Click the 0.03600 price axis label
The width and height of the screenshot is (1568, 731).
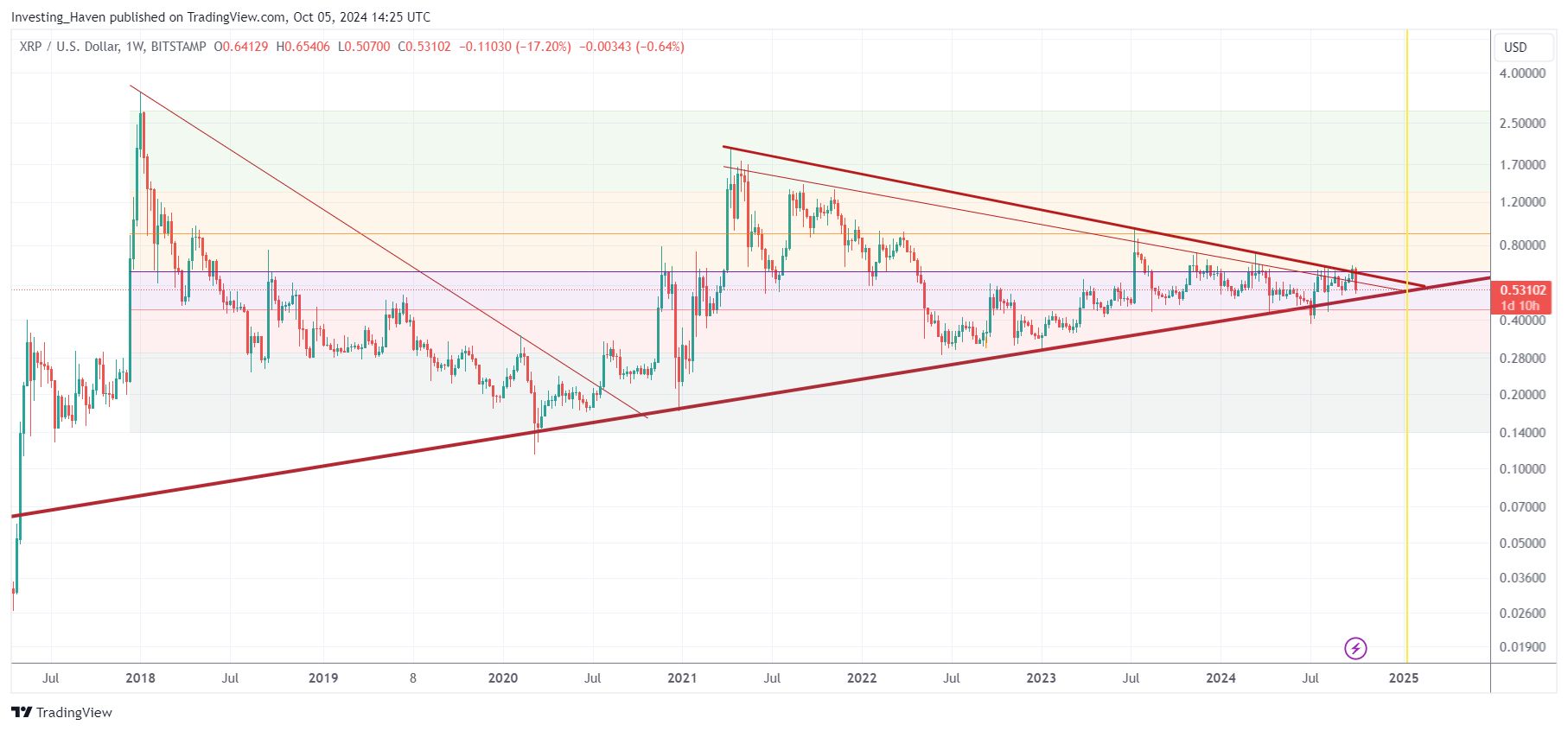[1522, 578]
